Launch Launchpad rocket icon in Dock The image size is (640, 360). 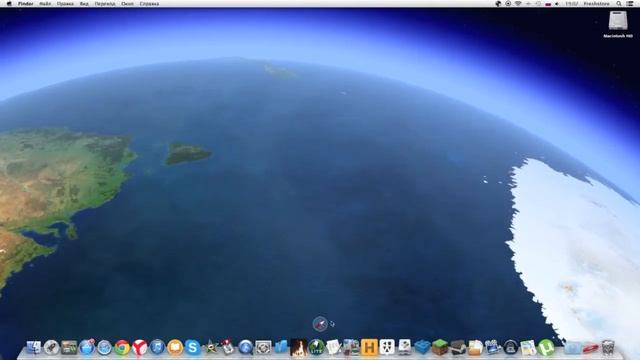point(51,347)
